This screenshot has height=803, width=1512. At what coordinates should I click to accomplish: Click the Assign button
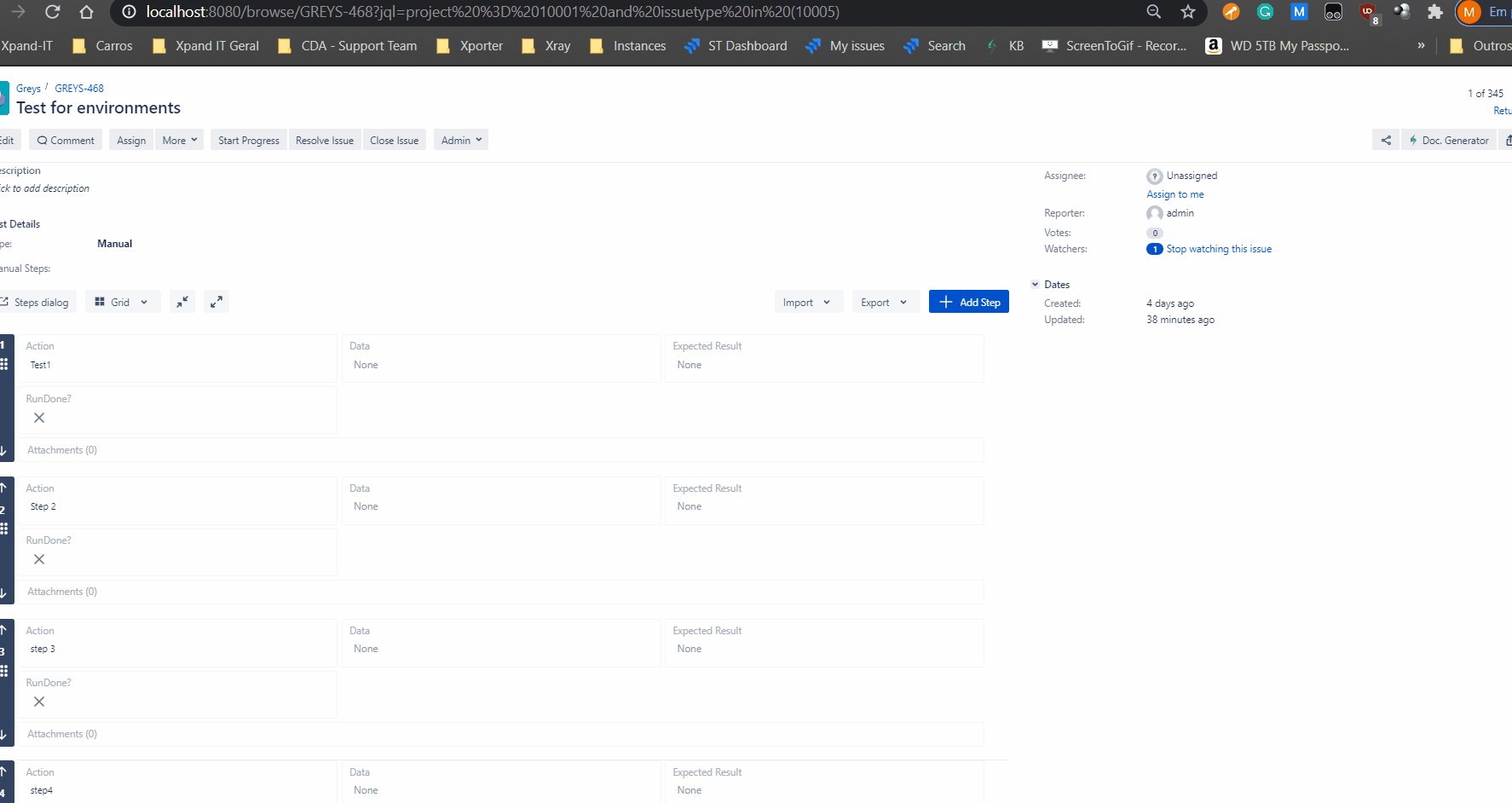pos(131,140)
